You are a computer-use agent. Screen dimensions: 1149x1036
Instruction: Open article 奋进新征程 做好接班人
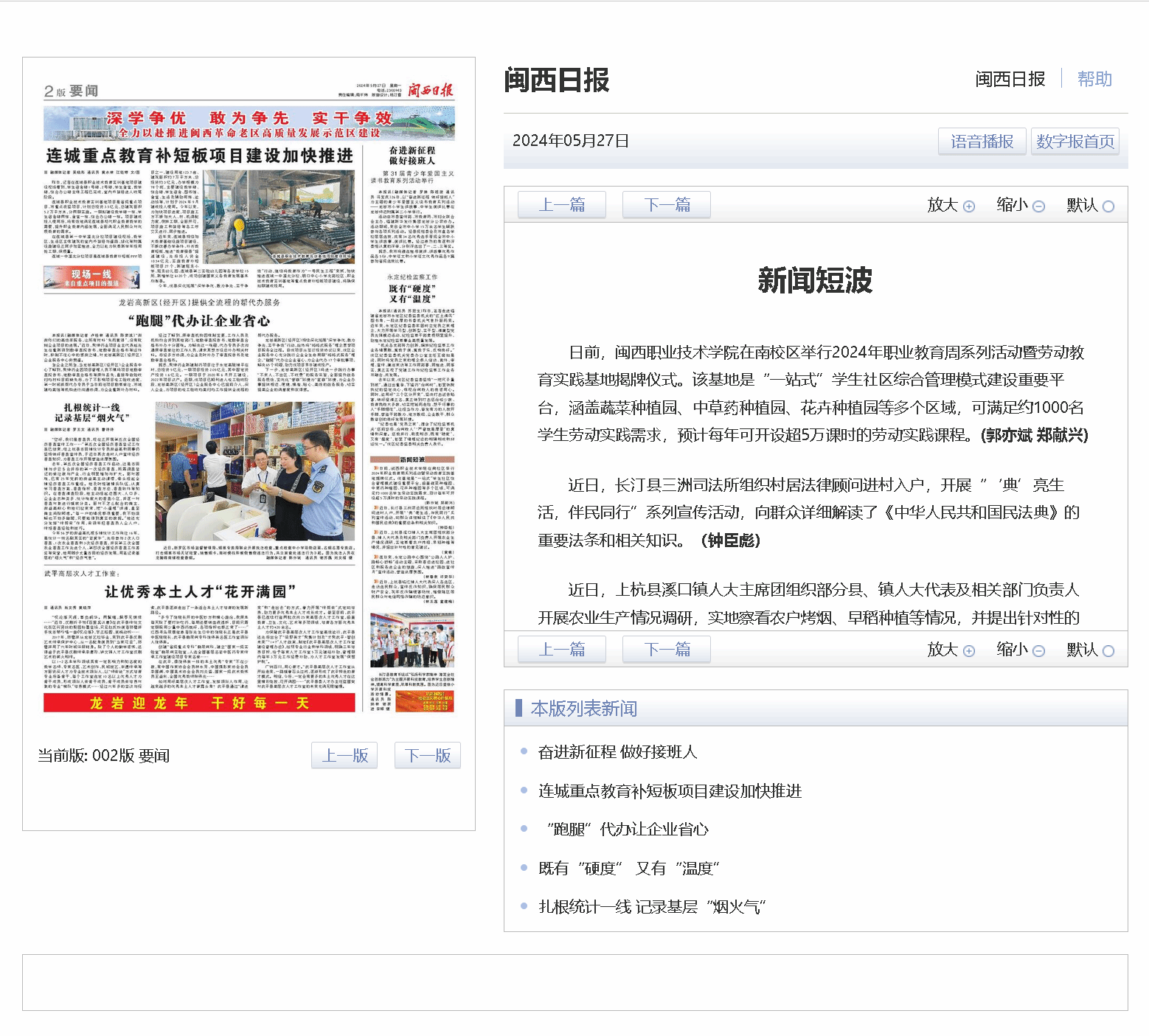click(617, 752)
